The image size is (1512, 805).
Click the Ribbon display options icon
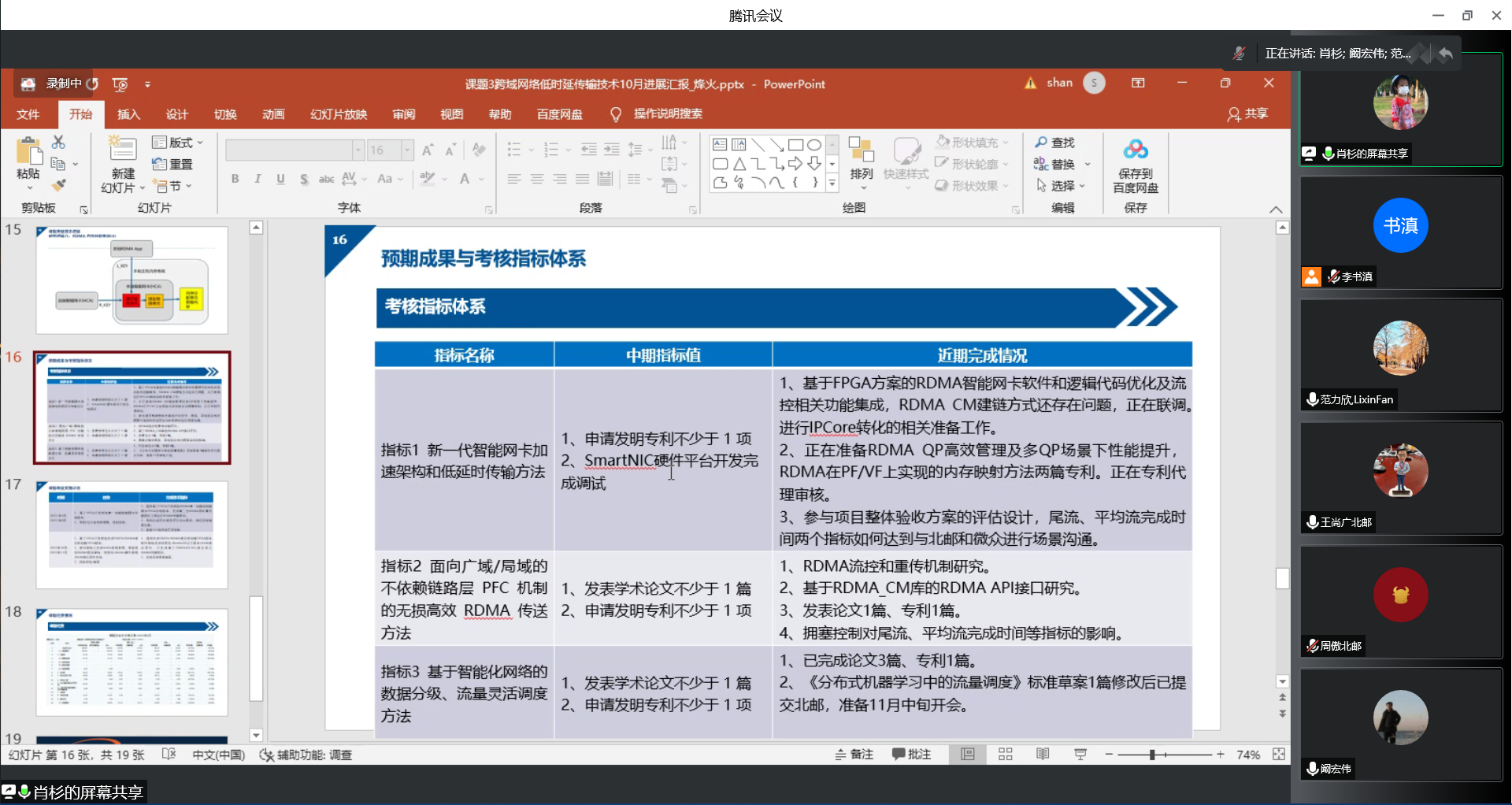pos(1138,83)
